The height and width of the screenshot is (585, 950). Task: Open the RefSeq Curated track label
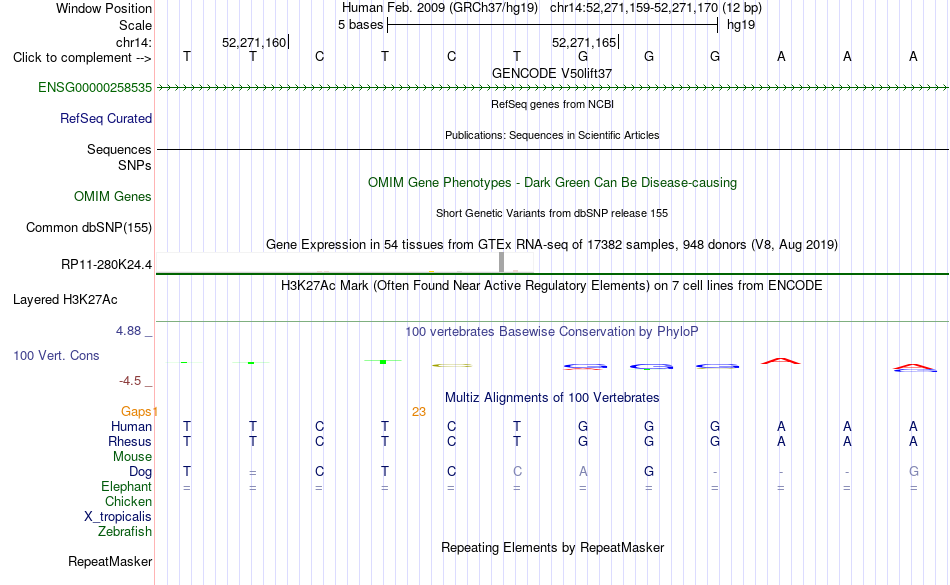coord(106,119)
